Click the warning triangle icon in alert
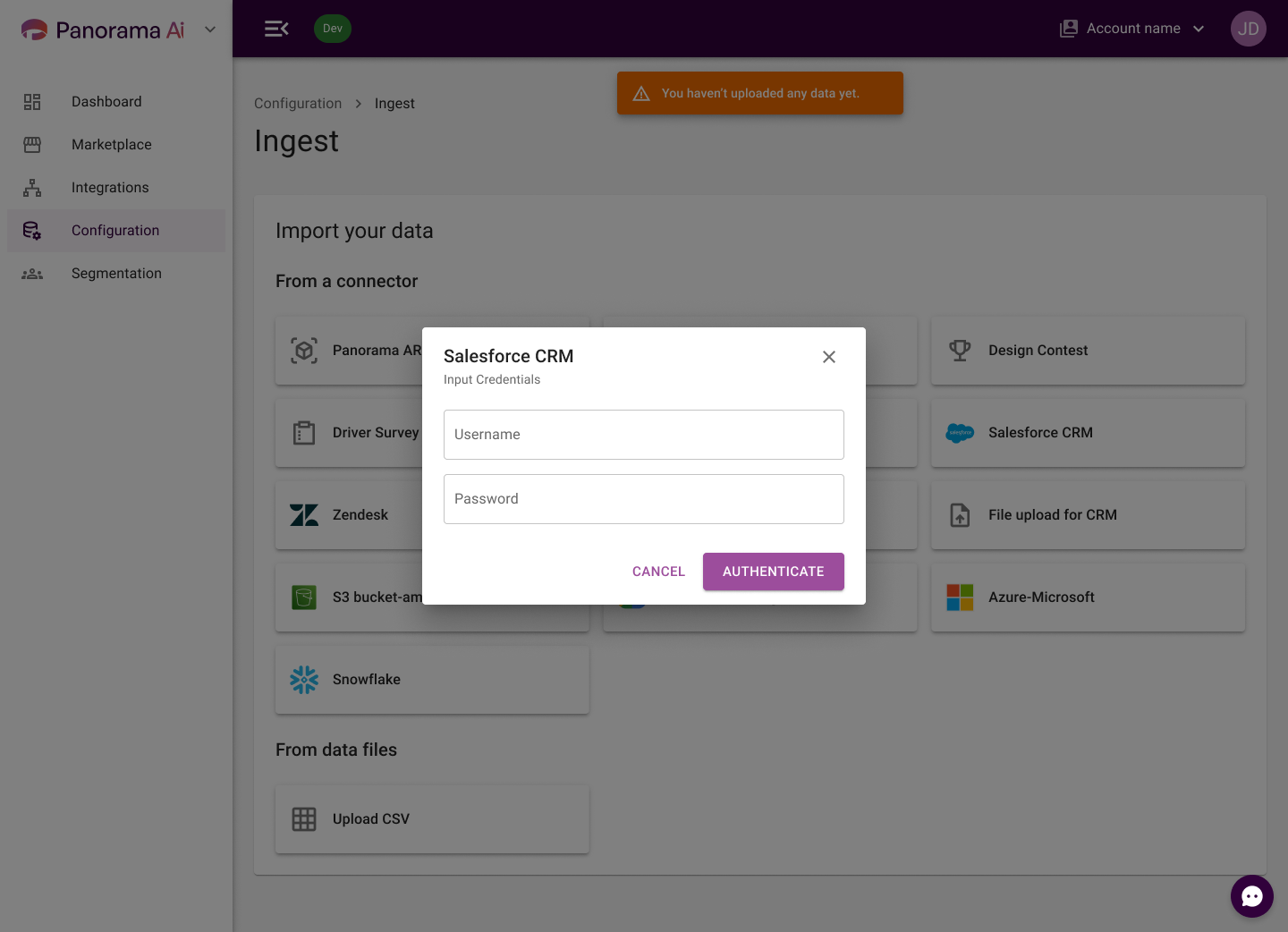 point(641,93)
